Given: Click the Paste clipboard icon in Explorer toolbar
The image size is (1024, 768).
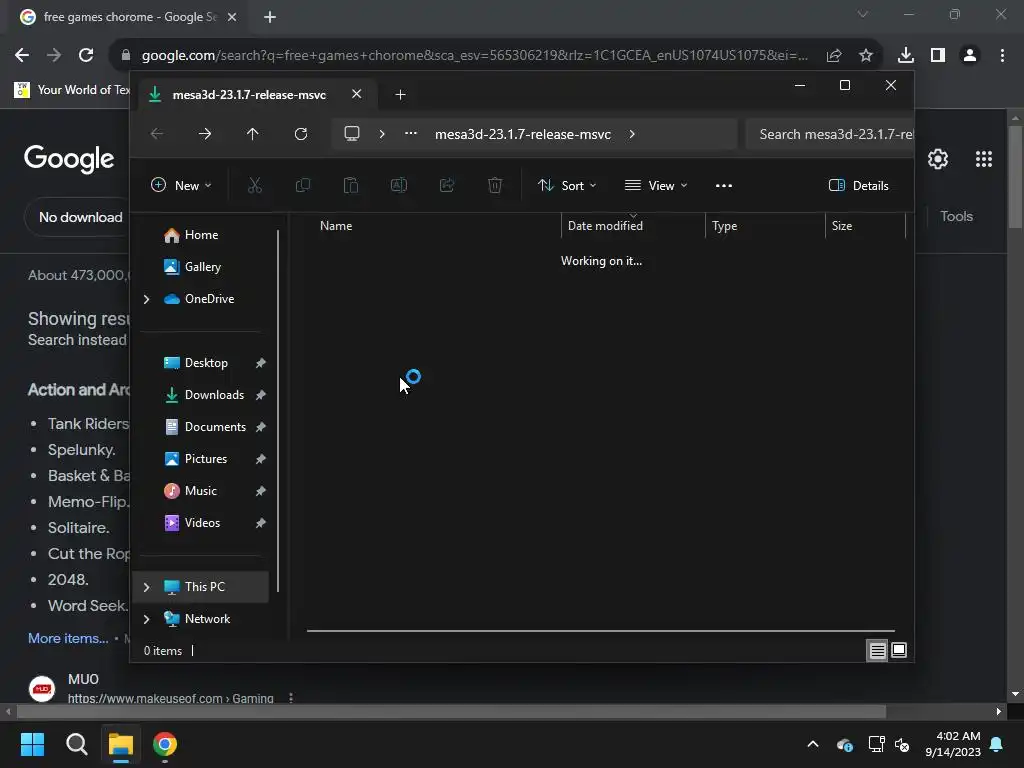Looking at the screenshot, I should 351,185.
